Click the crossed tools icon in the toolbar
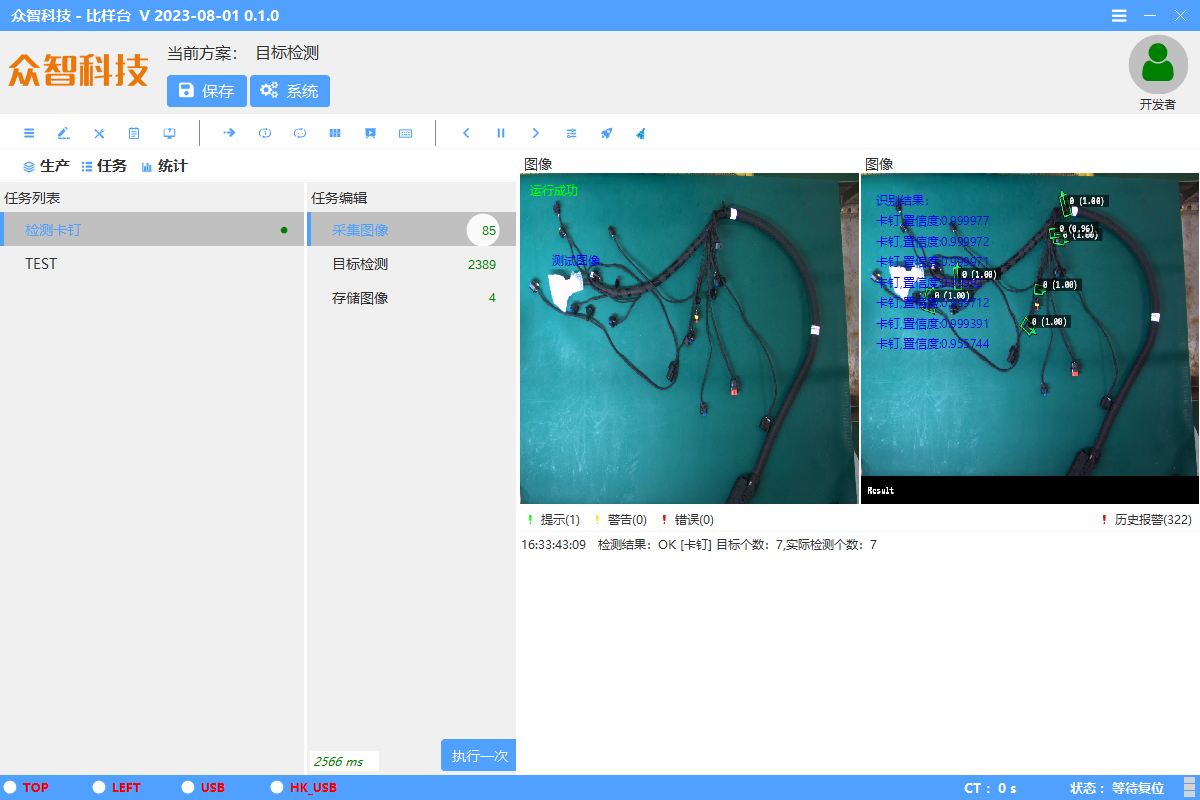The width and height of the screenshot is (1200, 800). 99,133
